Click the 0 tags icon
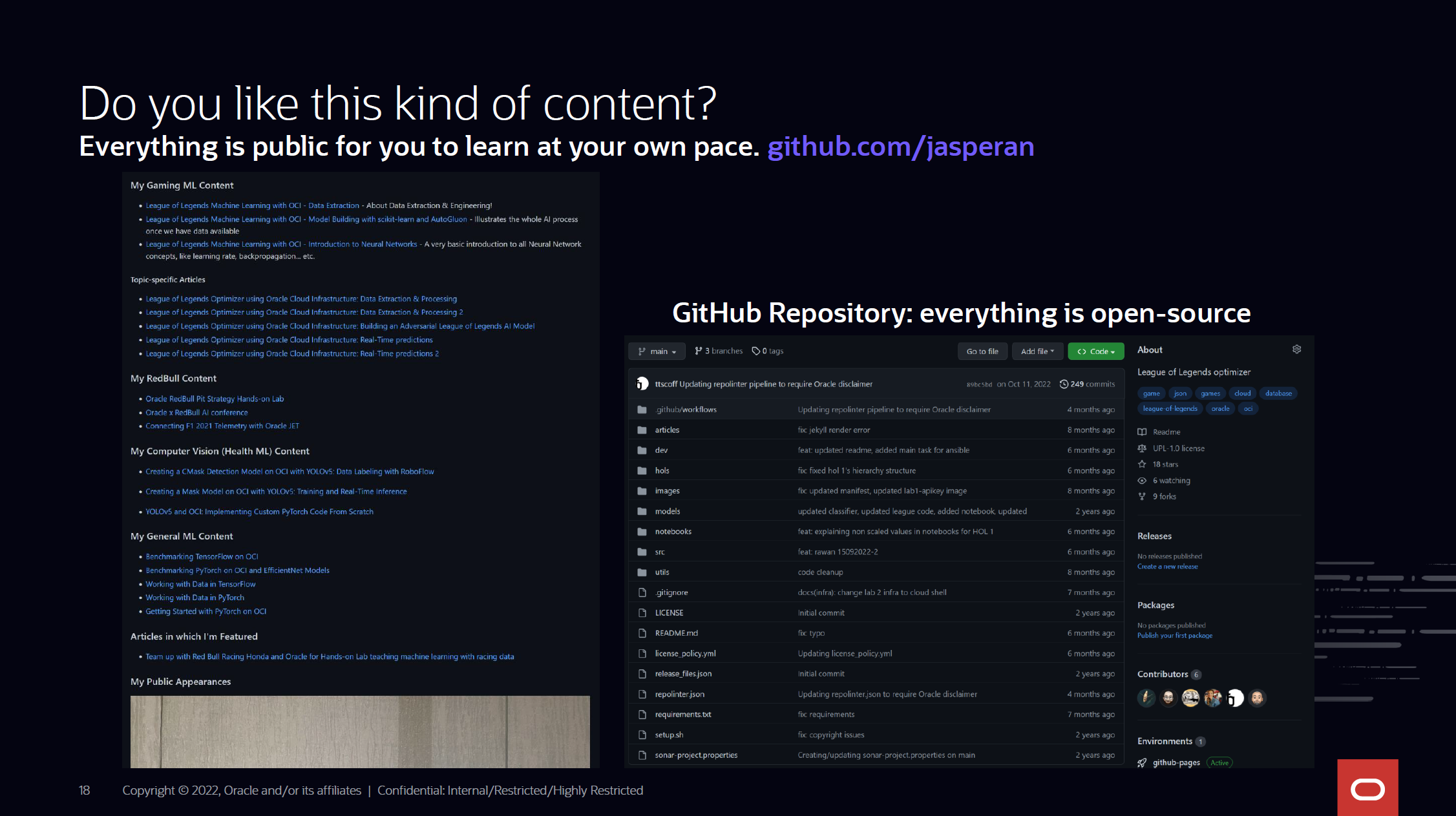The height and width of the screenshot is (816, 1456). point(755,351)
